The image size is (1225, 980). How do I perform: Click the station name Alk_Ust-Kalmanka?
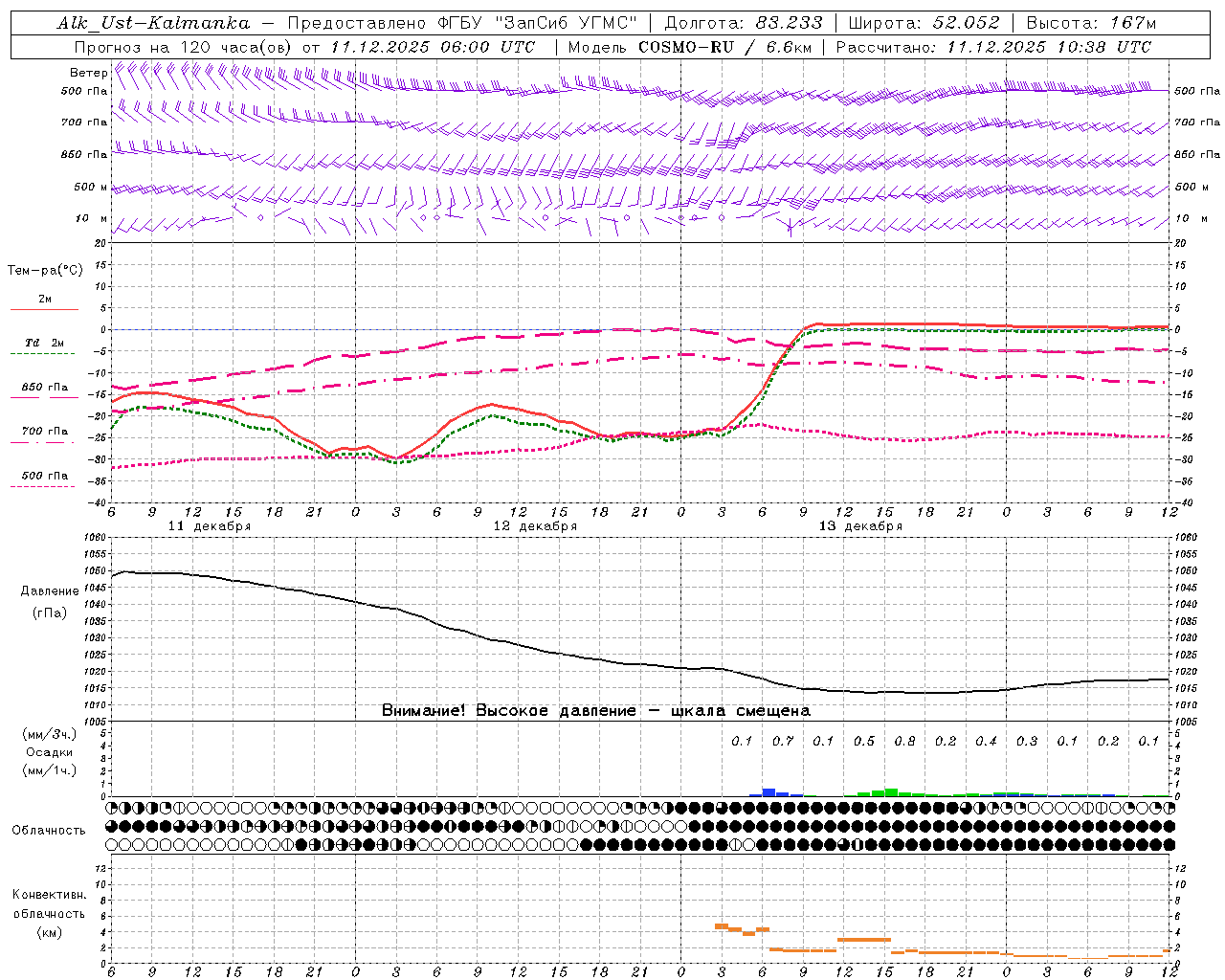(153, 23)
